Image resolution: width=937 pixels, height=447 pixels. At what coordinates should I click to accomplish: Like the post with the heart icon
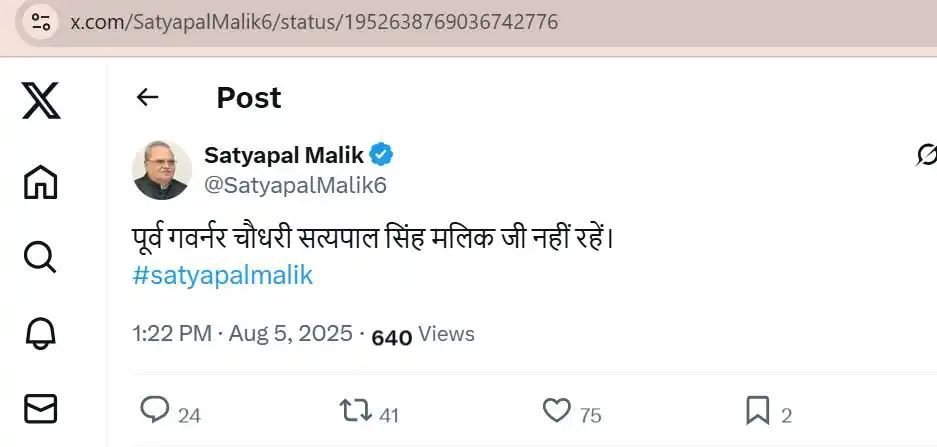pos(556,411)
